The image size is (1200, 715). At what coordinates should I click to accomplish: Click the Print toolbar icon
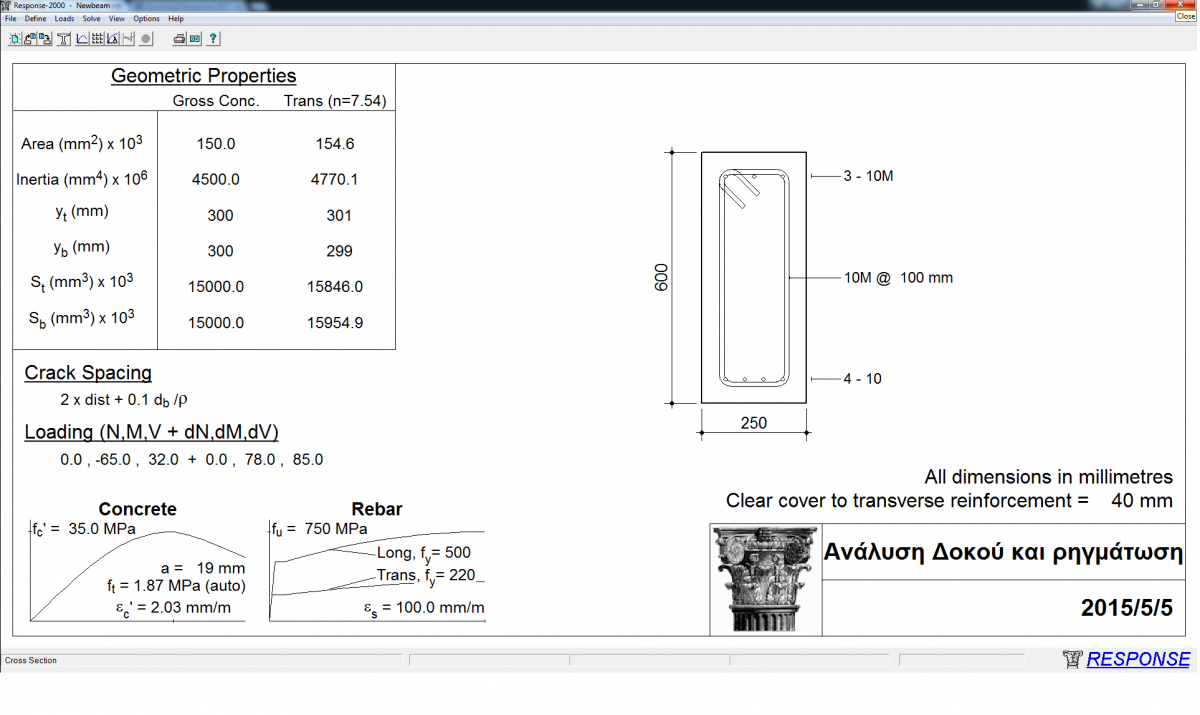[x=180, y=39]
